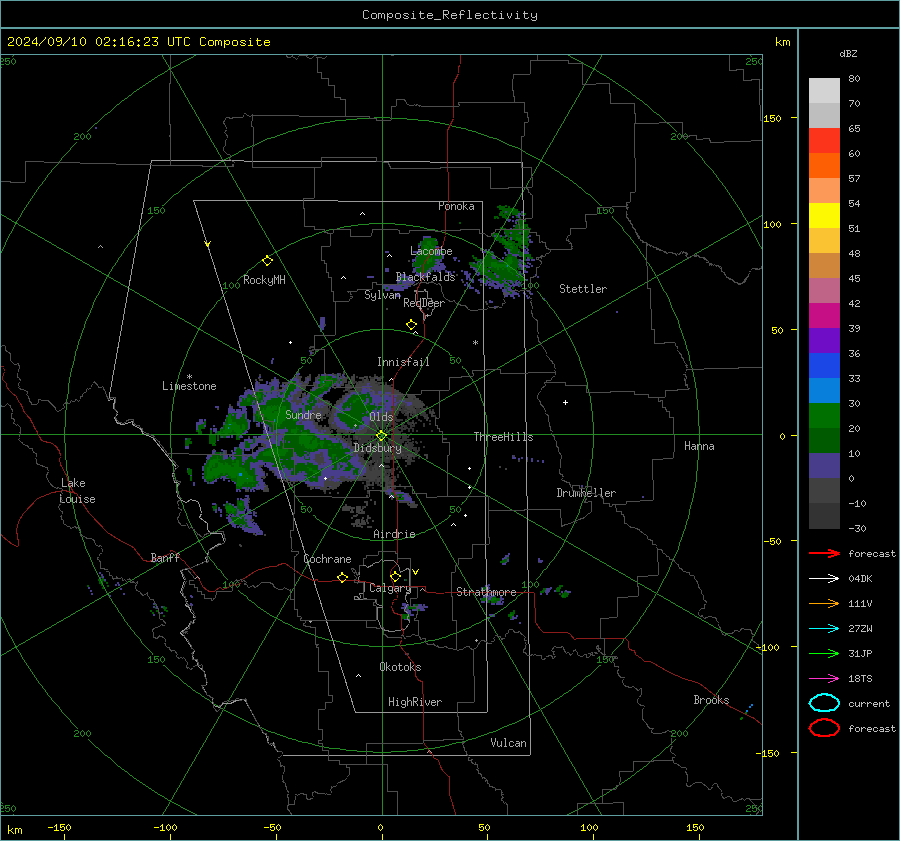
Task: Click the cyan 27ZW arrow icon
Action: (824, 629)
